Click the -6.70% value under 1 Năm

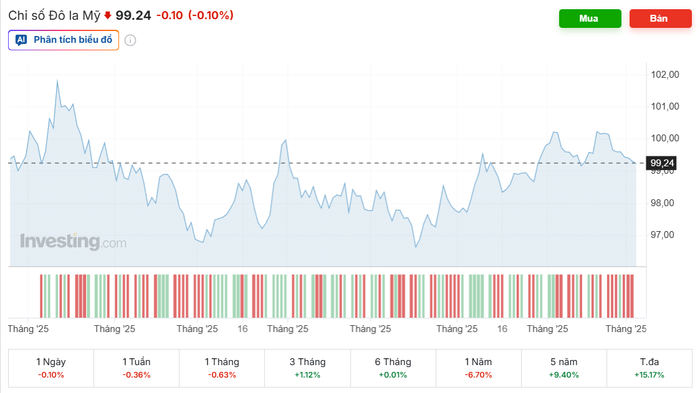point(478,375)
